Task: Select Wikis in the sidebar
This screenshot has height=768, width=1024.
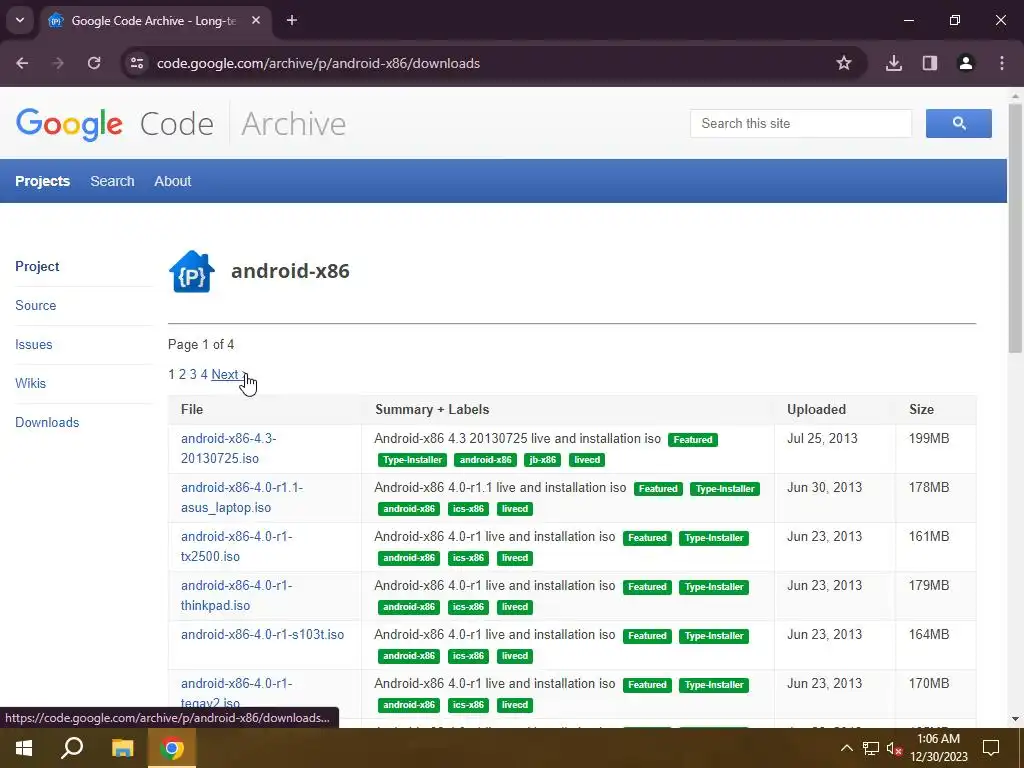Action: point(31,383)
